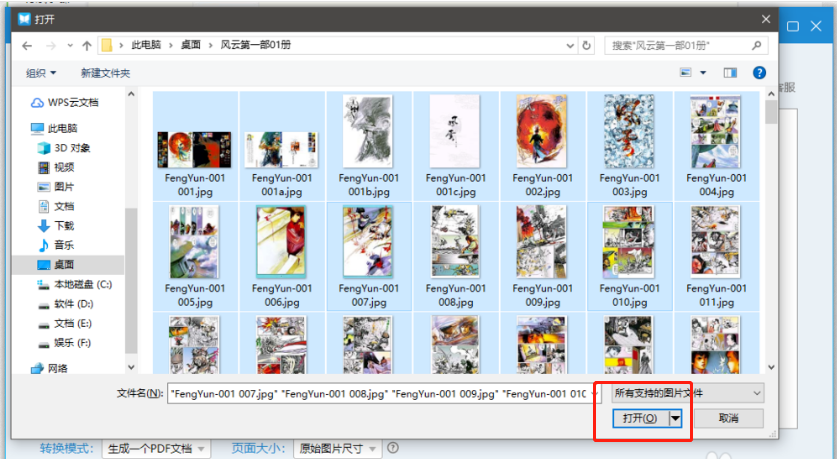Click the 取消 button
Viewport: 837px width, 459px height.
[729, 418]
